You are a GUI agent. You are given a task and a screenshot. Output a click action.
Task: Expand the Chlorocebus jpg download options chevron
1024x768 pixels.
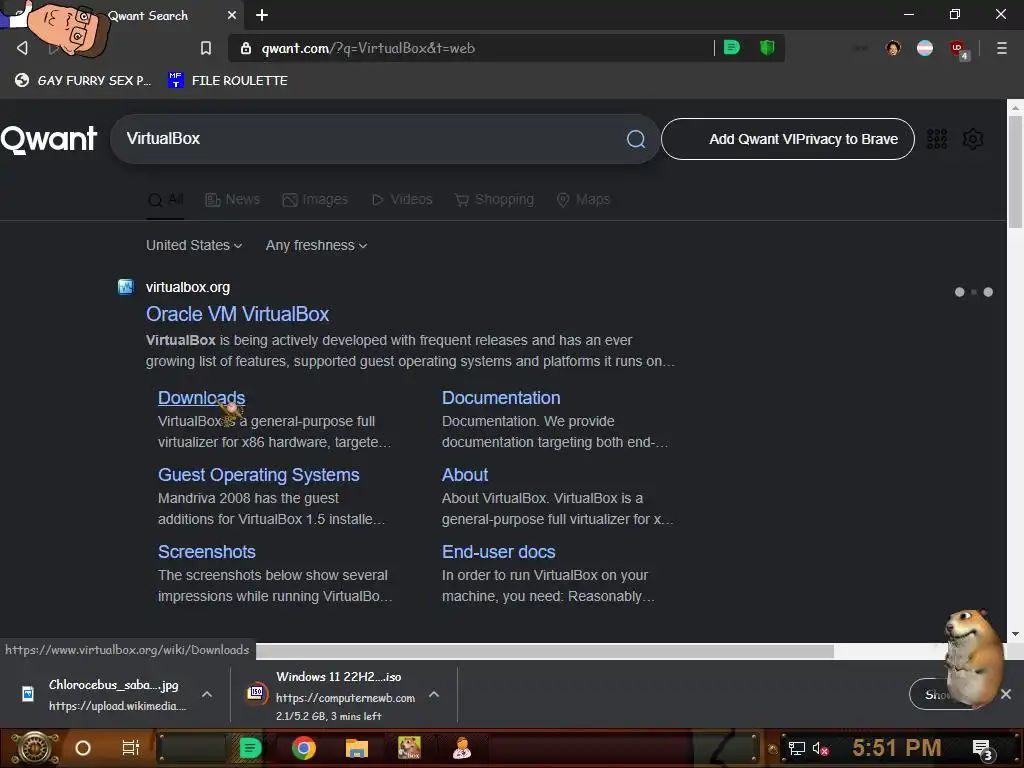(206, 694)
